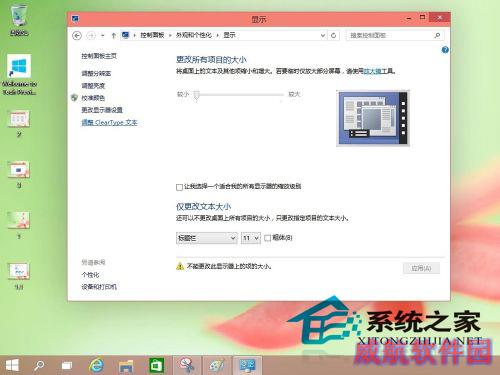Expand the address bar history dropdown
Image resolution: width=500 pixels, height=375 pixels.
[x=323, y=35]
